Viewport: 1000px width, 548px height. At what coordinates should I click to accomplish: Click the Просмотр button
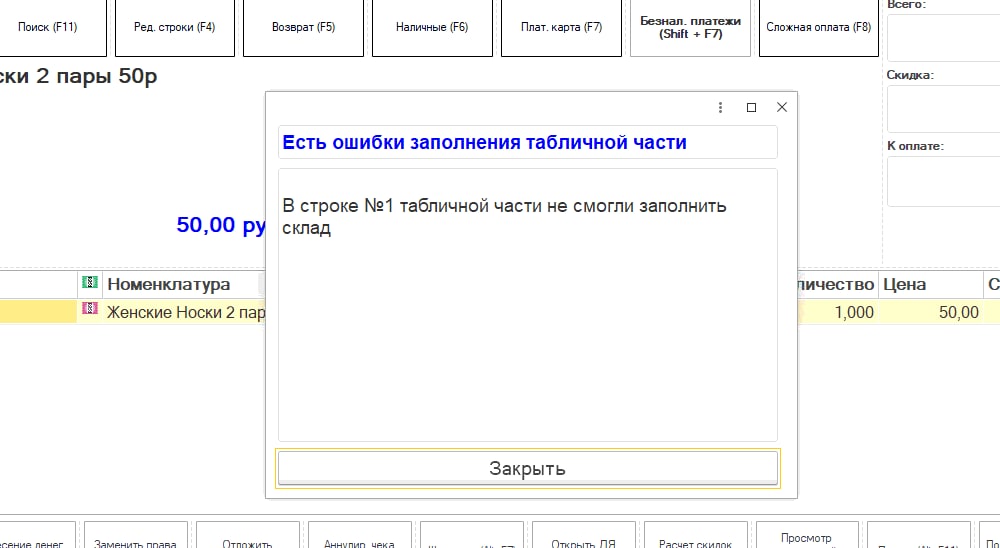click(807, 535)
